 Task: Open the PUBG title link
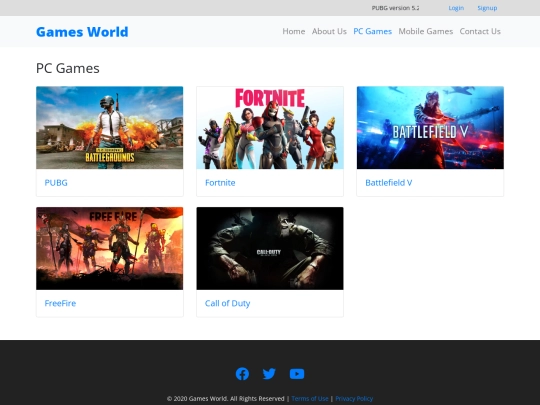coord(56,183)
